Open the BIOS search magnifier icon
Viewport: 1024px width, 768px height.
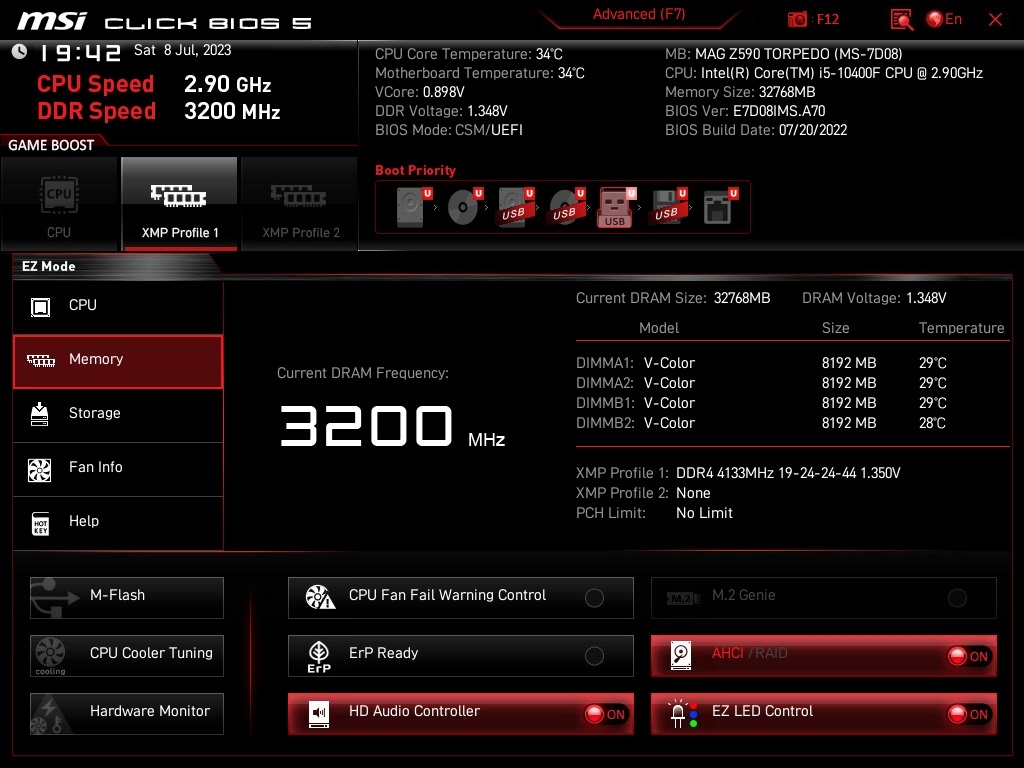pos(902,20)
